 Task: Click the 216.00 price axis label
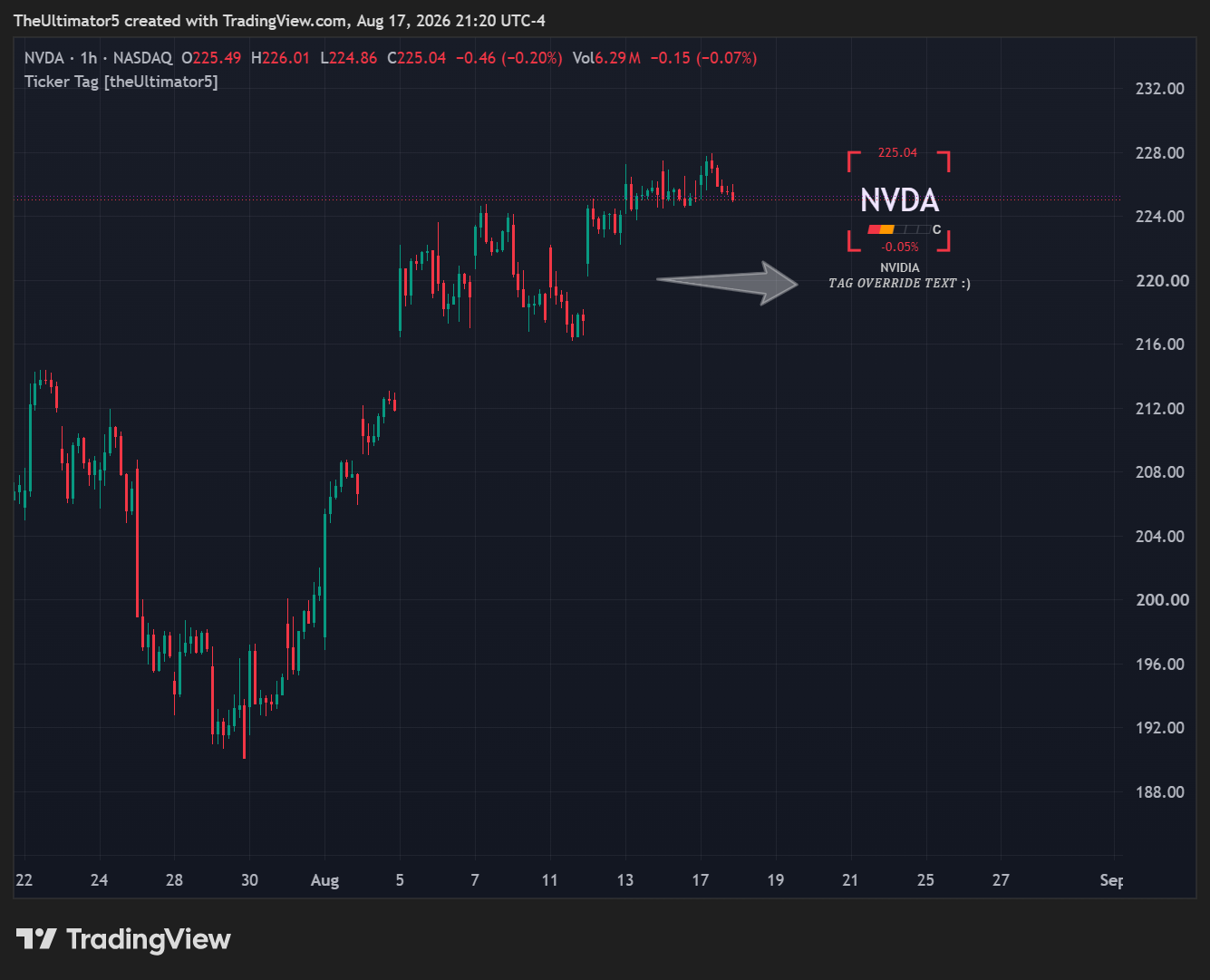tap(1160, 344)
